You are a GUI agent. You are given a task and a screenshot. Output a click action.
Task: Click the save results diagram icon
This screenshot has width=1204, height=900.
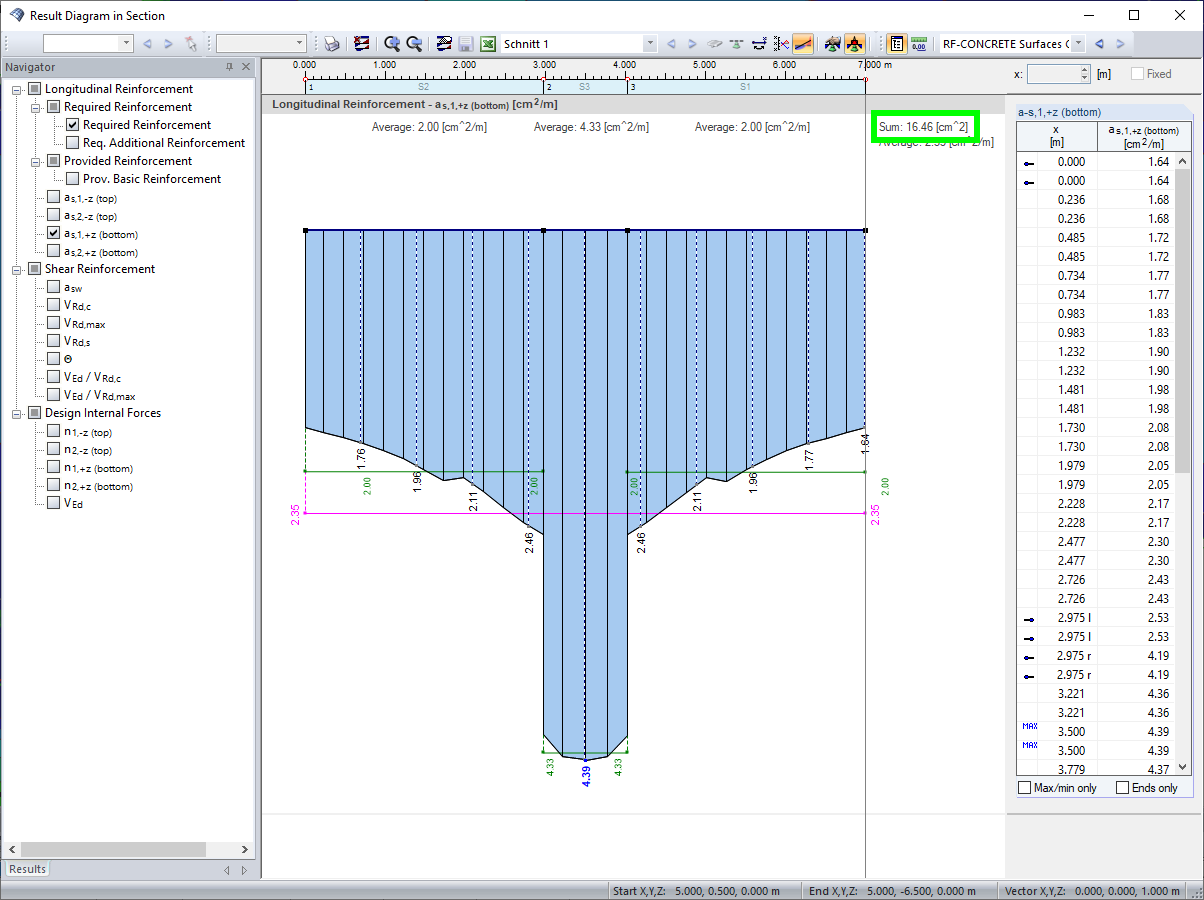click(465, 42)
